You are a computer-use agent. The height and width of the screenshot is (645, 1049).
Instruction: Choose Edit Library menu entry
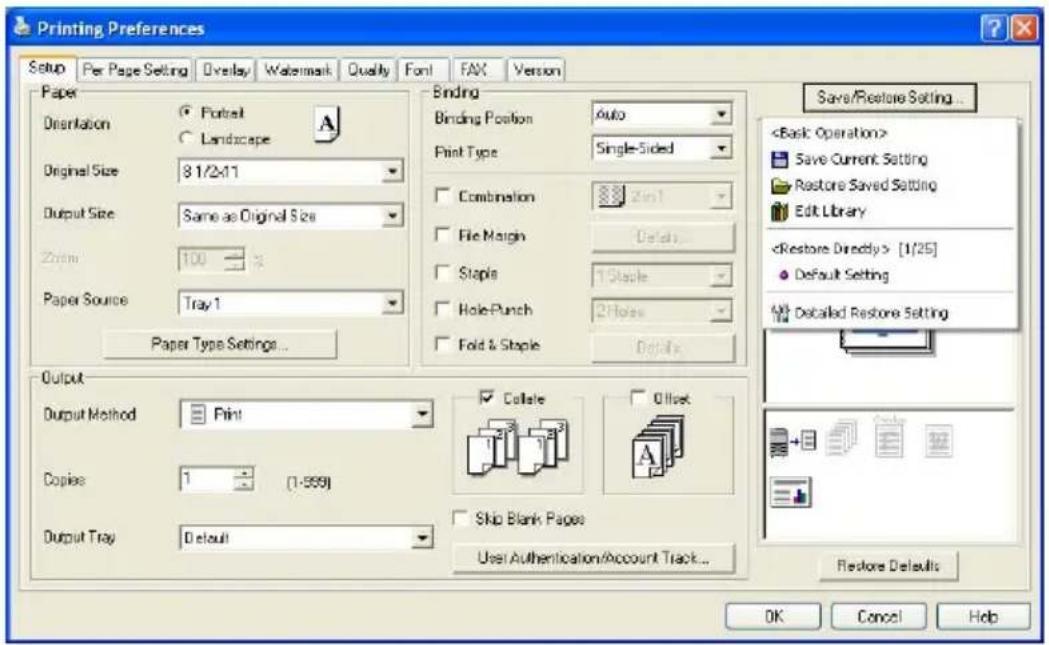point(830,211)
